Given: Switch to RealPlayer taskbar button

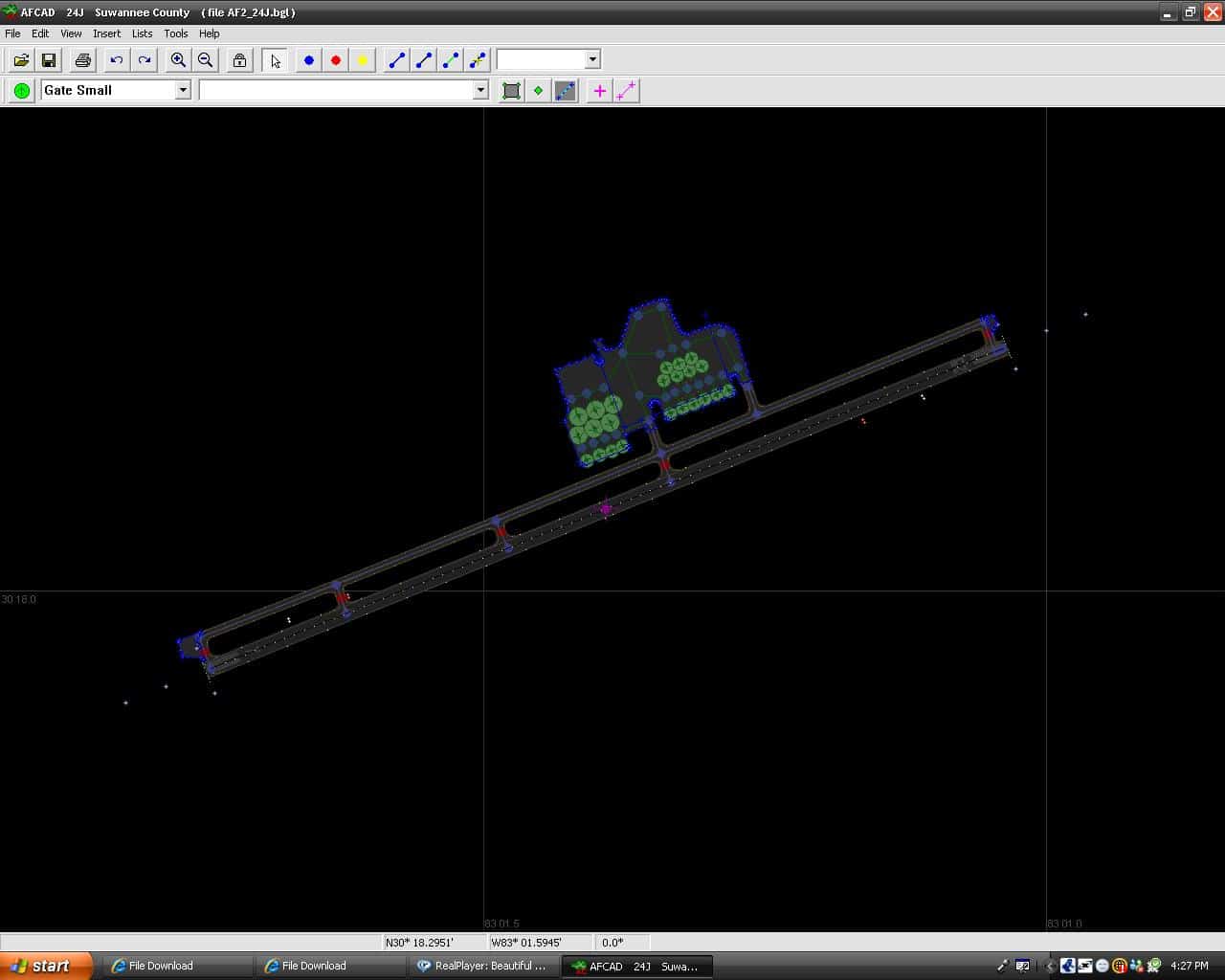Looking at the screenshot, I should pos(482,966).
